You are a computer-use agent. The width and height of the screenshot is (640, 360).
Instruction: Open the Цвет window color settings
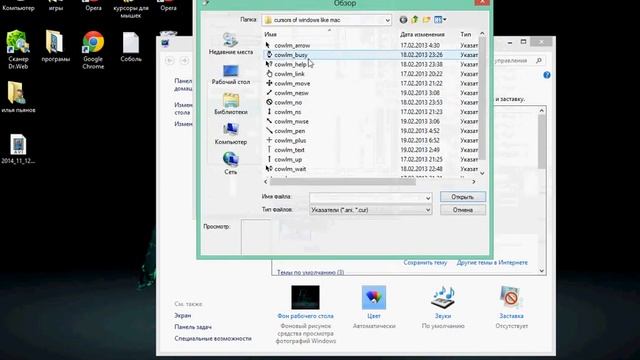coord(374,307)
